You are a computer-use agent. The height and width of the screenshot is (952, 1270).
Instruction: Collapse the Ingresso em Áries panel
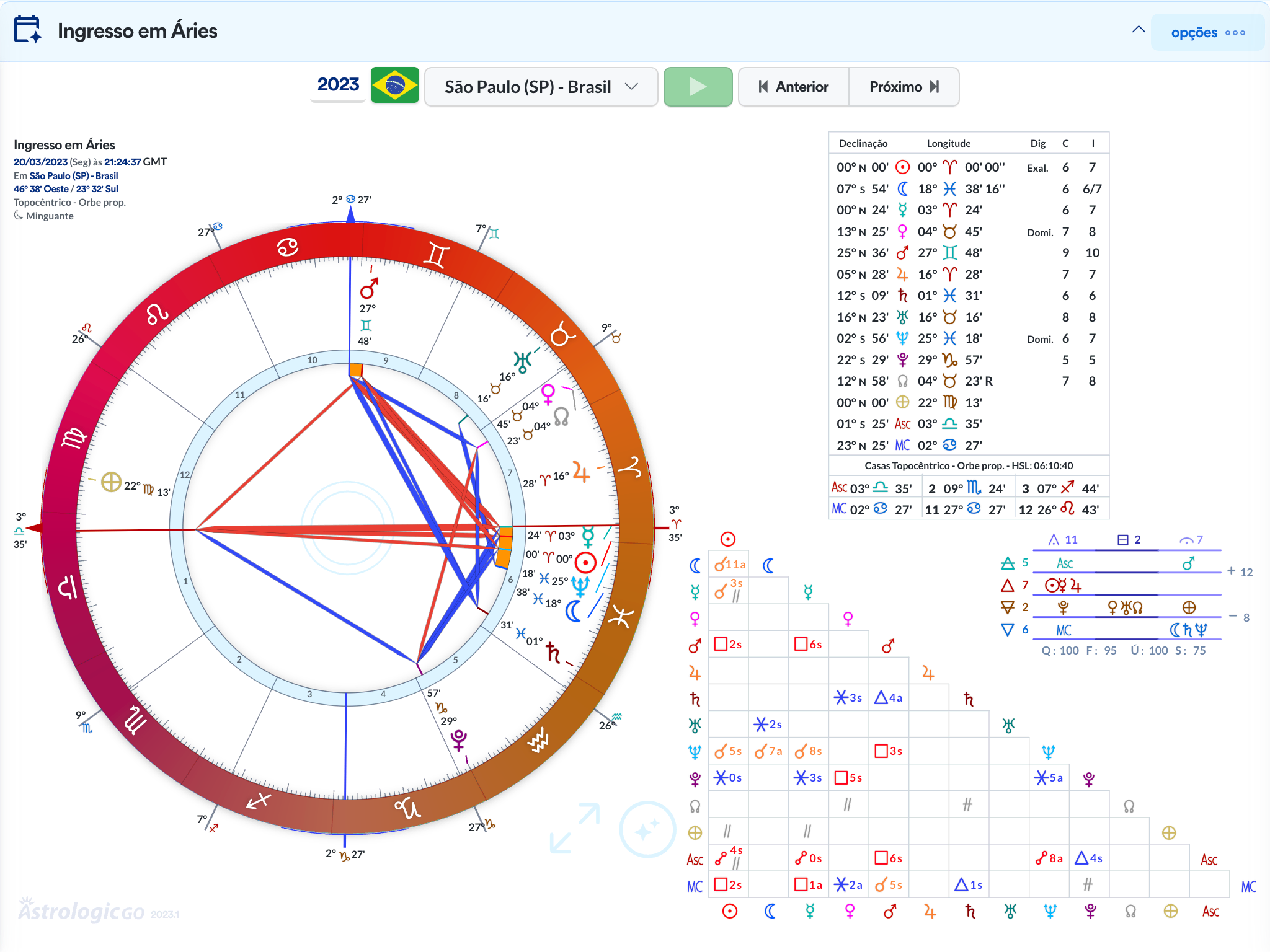pyautogui.click(x=1139, y=30)
